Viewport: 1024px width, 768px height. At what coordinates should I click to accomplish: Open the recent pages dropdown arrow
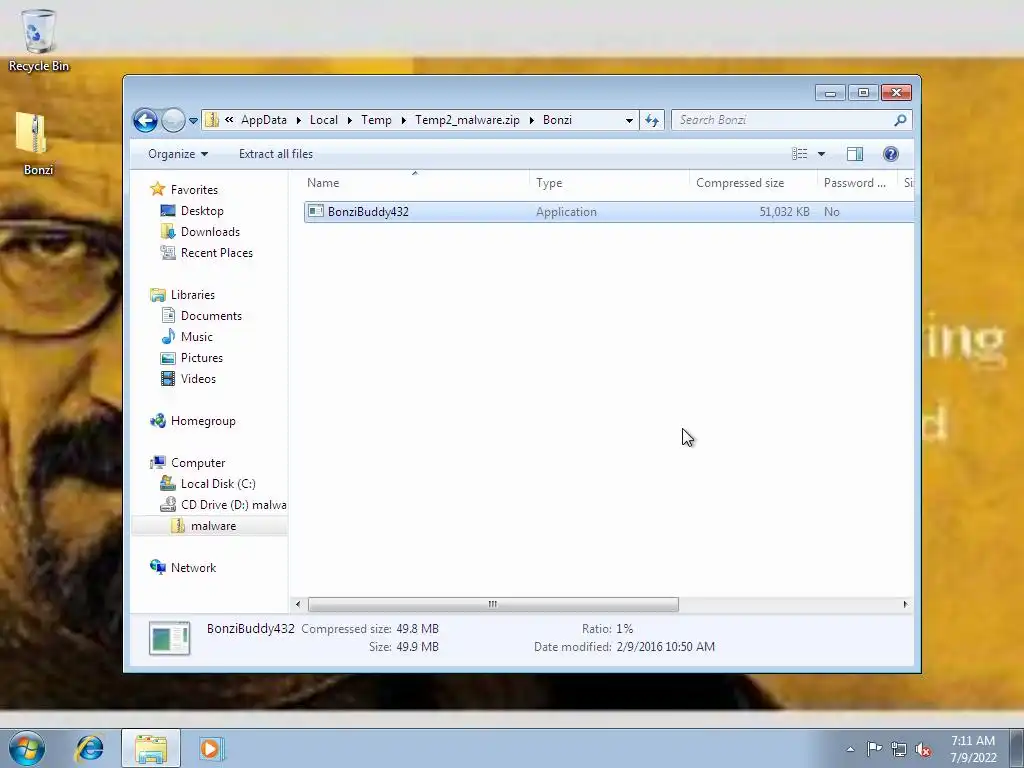coord(193,121)
